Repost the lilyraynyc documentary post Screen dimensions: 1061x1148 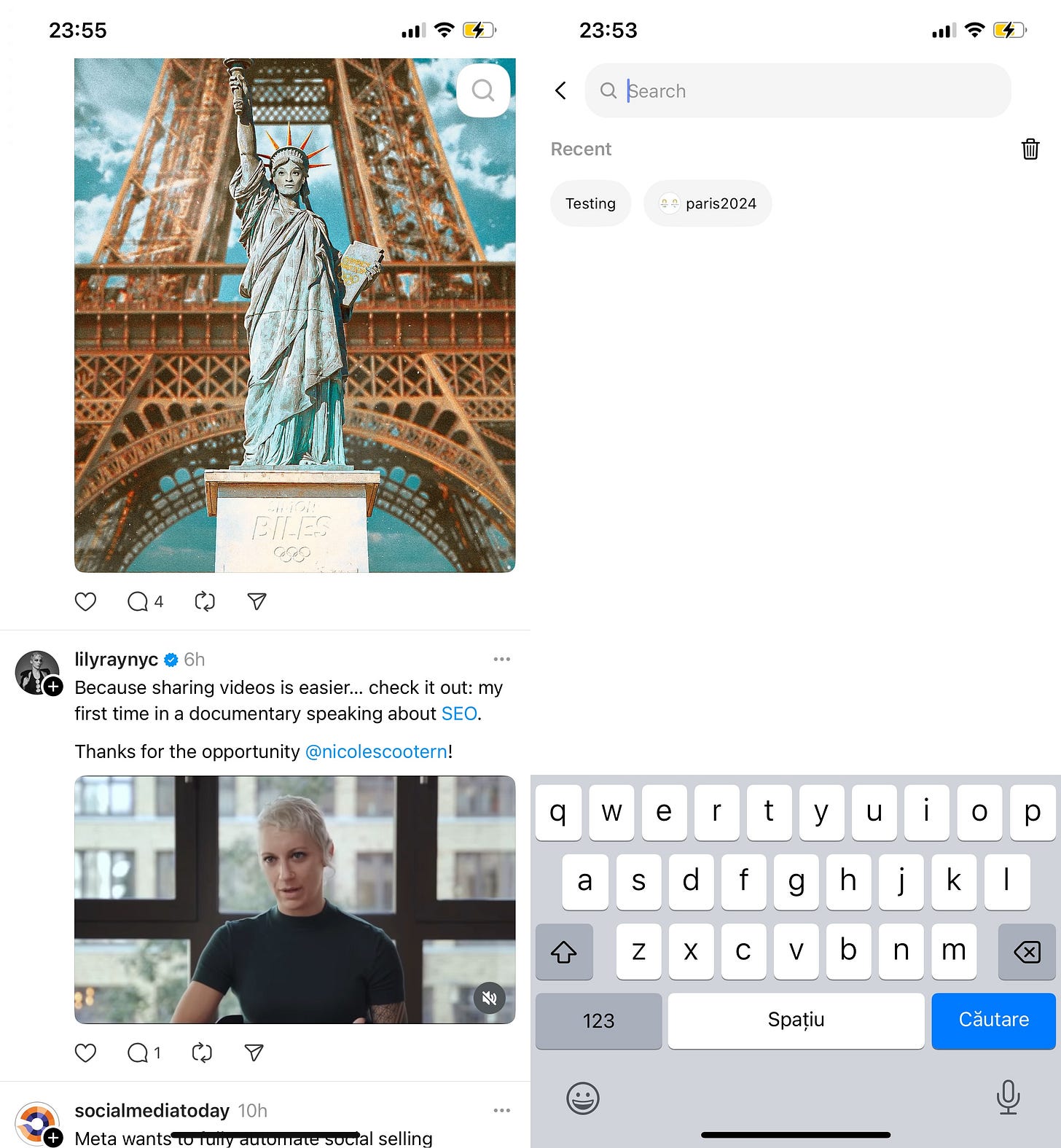202,1053
